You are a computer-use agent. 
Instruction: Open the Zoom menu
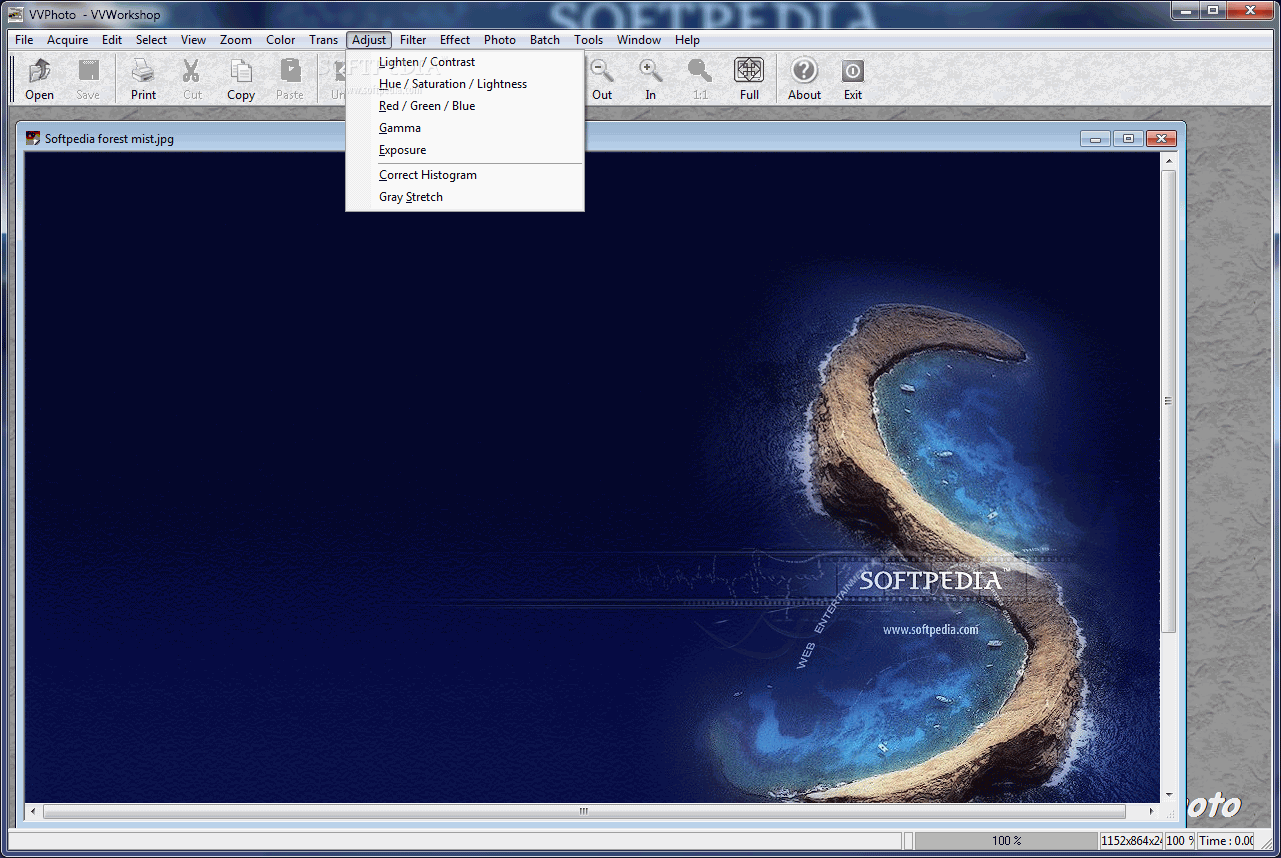point(236,40)
